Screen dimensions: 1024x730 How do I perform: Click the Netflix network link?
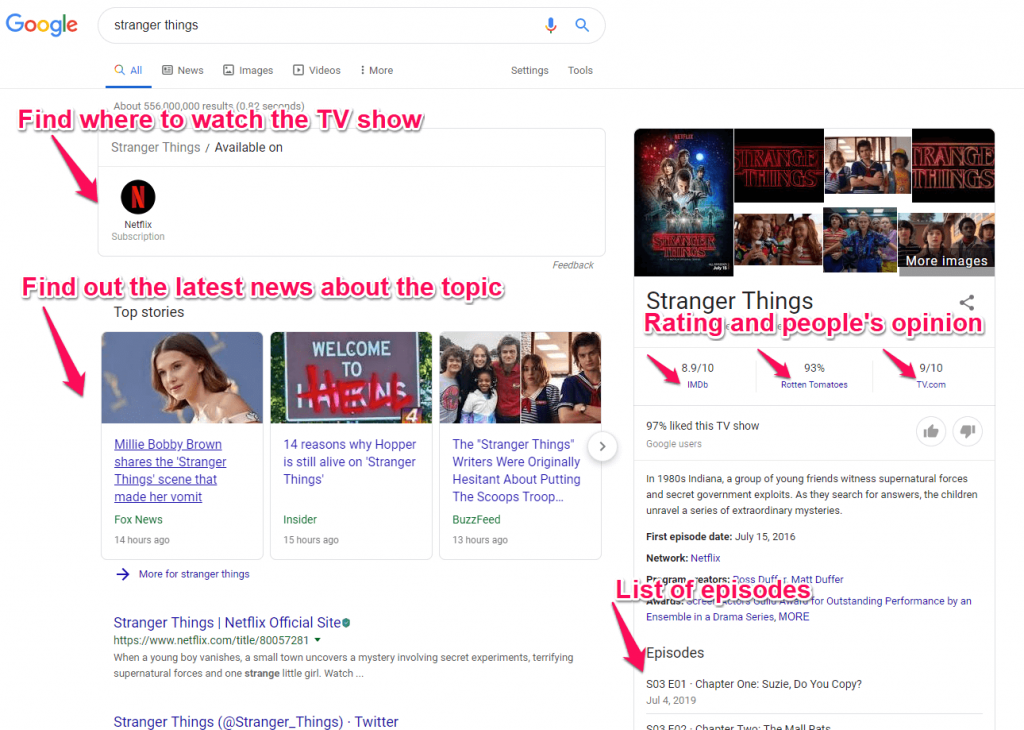[705, 558]
